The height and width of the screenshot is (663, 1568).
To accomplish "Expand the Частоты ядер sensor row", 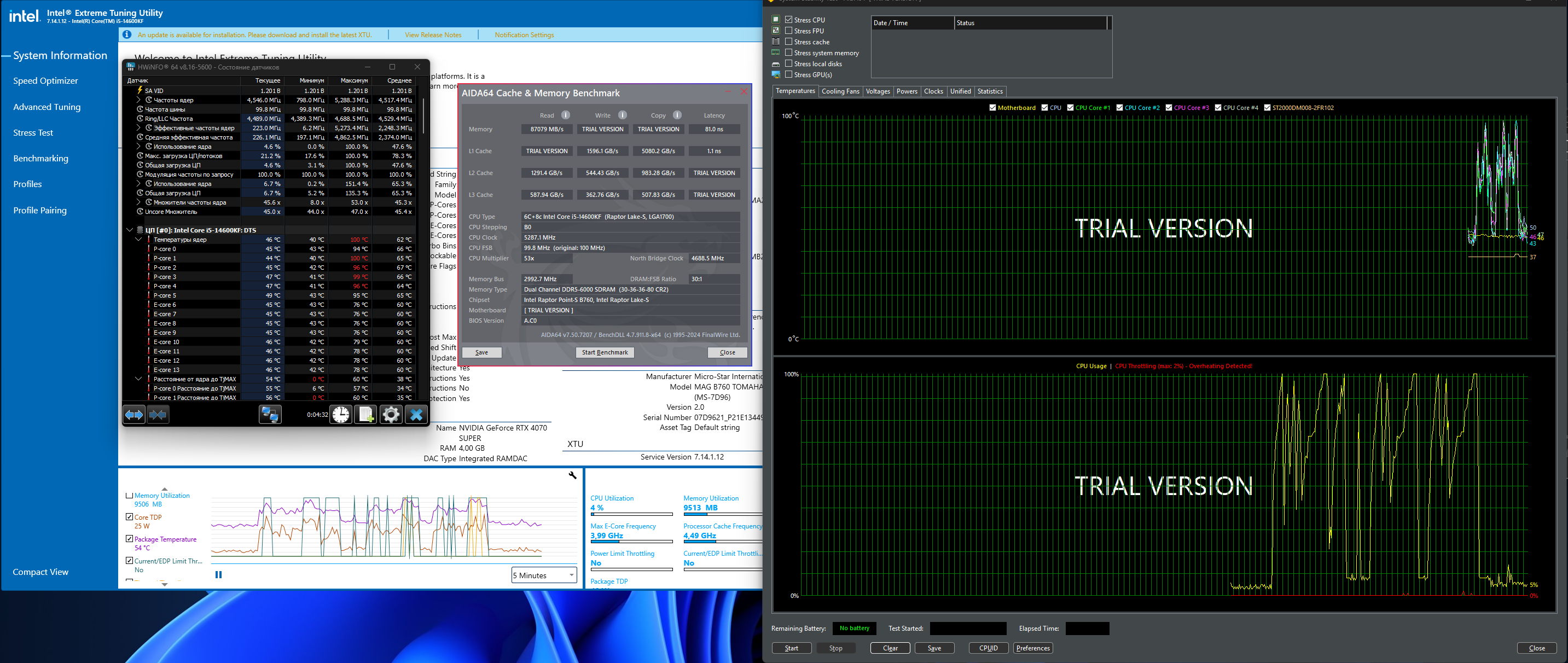I will coord(139,100).
